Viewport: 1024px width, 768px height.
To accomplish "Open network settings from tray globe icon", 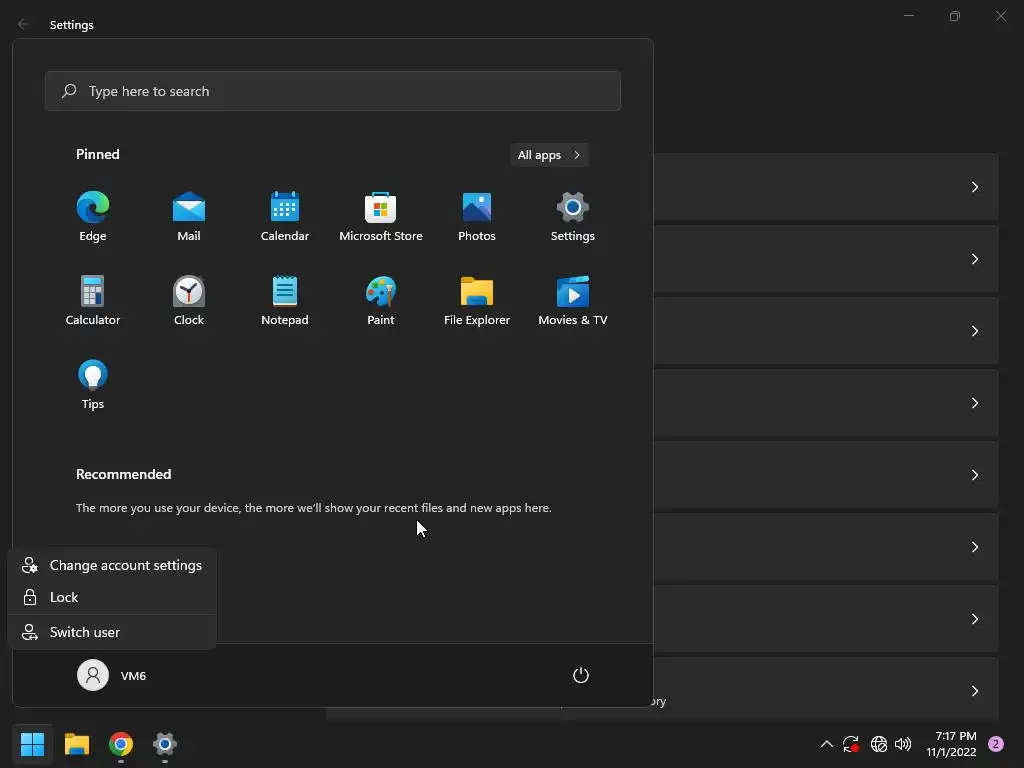I will (878, 744).
